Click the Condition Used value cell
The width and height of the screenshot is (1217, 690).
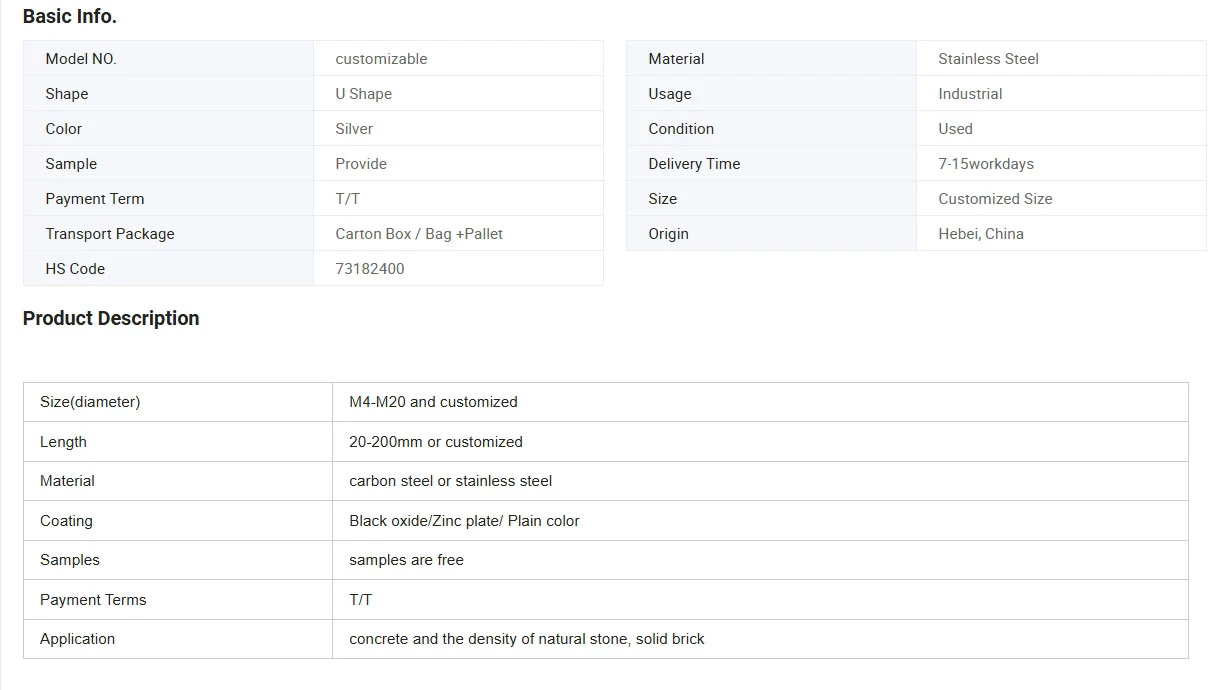[x=1061, y=129]
